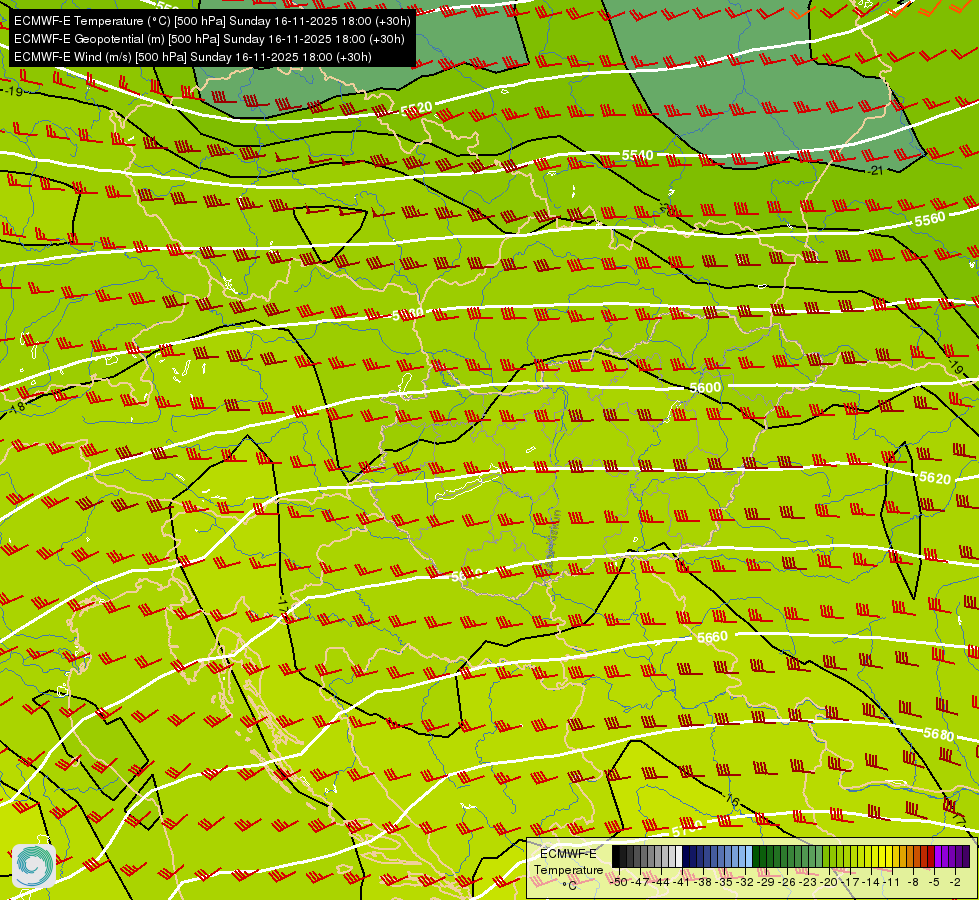The image size is (979, 900).
Task: Pick the red swatch left of -5 in the legend
Action: pos(931,856)
